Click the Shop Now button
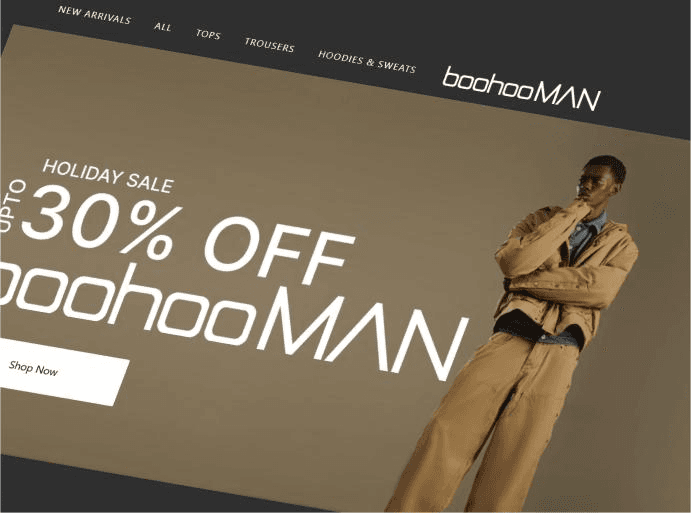Viewport: 691px width, 513px height. [x=61, y=372]
